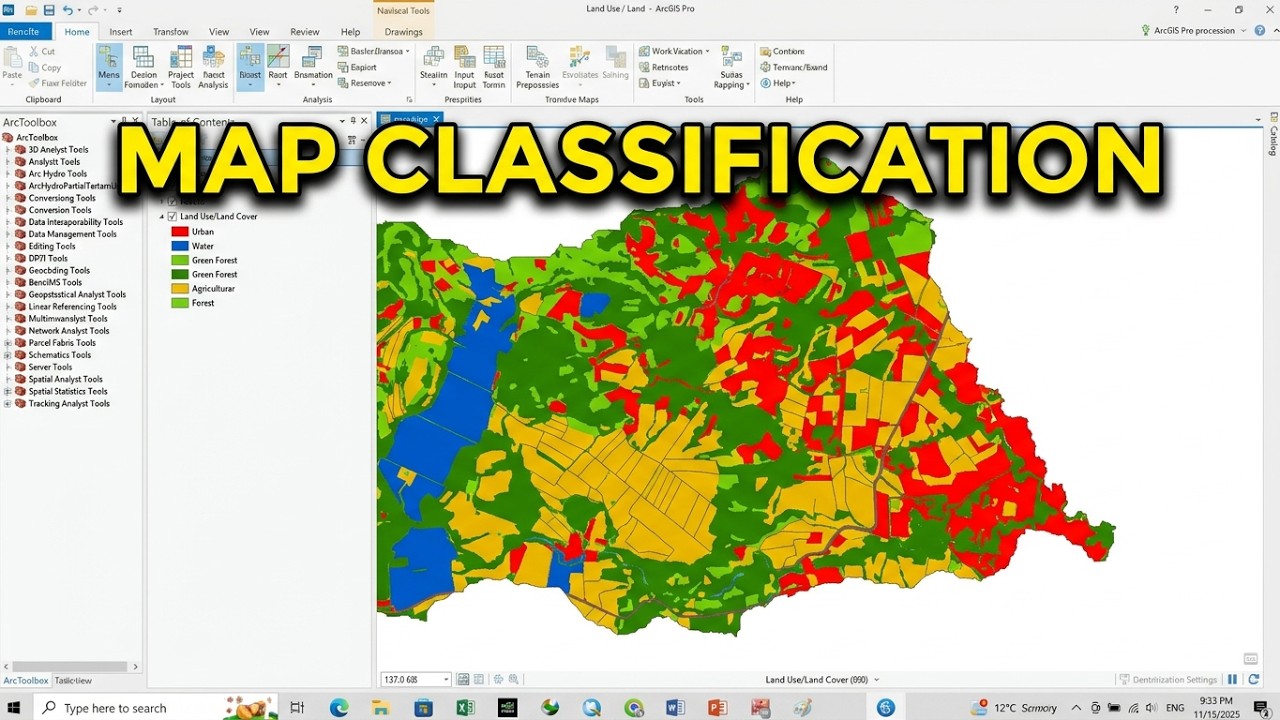Open the Drawings contextual tab

tap(404, 32)
